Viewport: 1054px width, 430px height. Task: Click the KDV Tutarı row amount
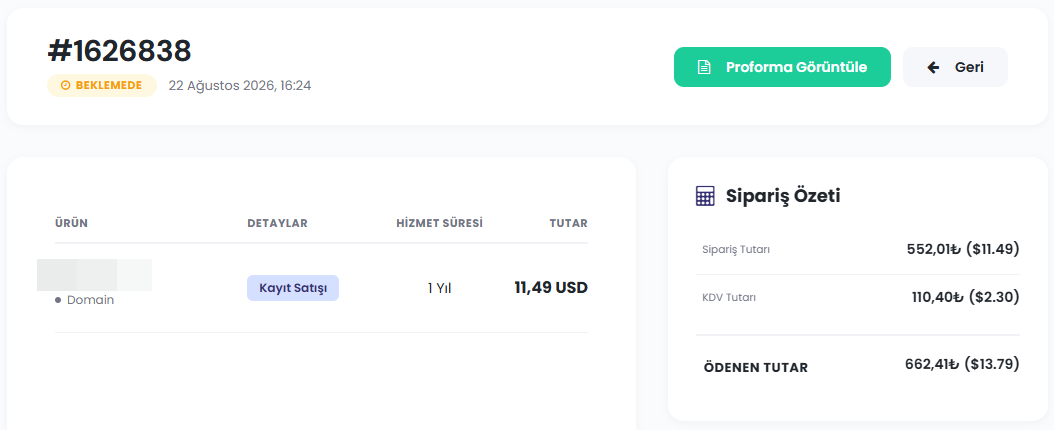coord(966,297)
